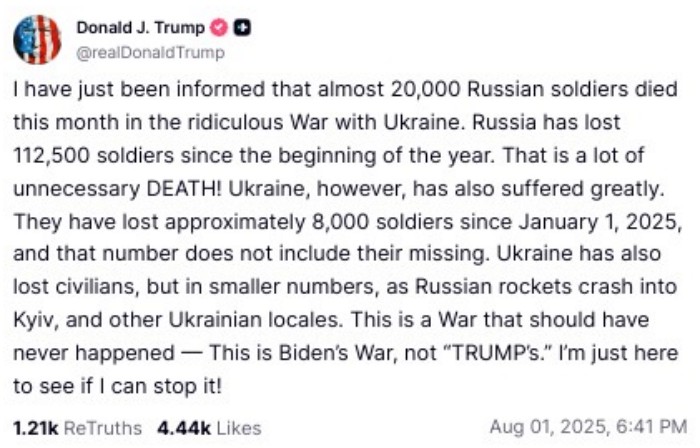The image size is (700, 448).
Task: Click the post's opening line about 20,000 soldiers
Action: (x=340, y=88)
